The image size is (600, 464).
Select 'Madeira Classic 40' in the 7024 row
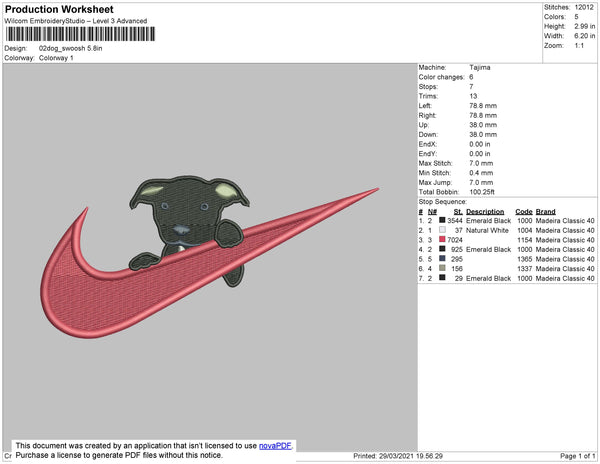(x=565, y=240)
